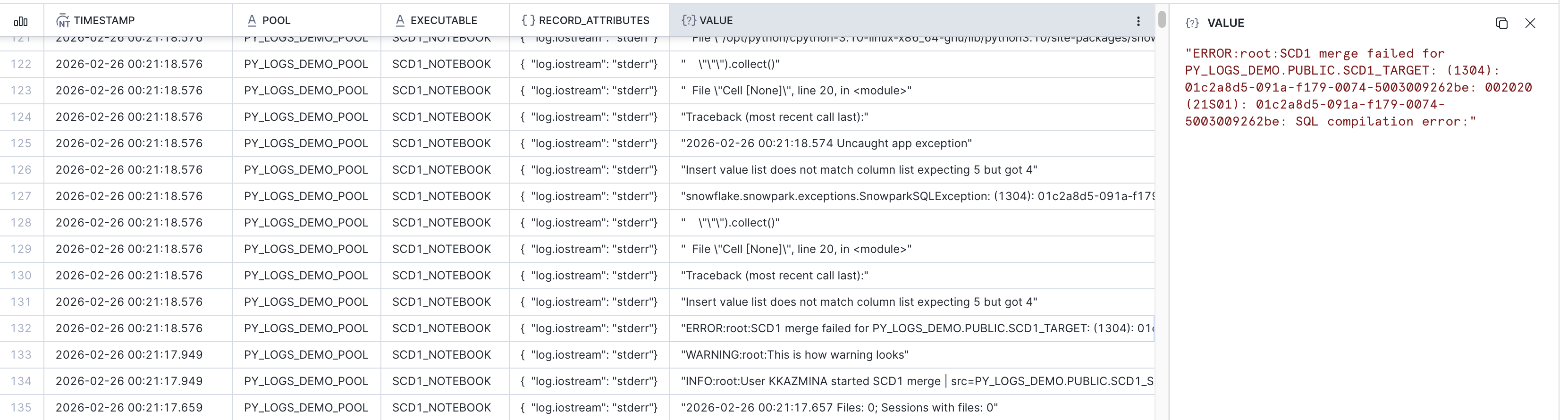The height and width of the screenshot is (420, 1568).
Task: Click the variant icon in VALUE side panel
Action: click(x=1192, y=23)
